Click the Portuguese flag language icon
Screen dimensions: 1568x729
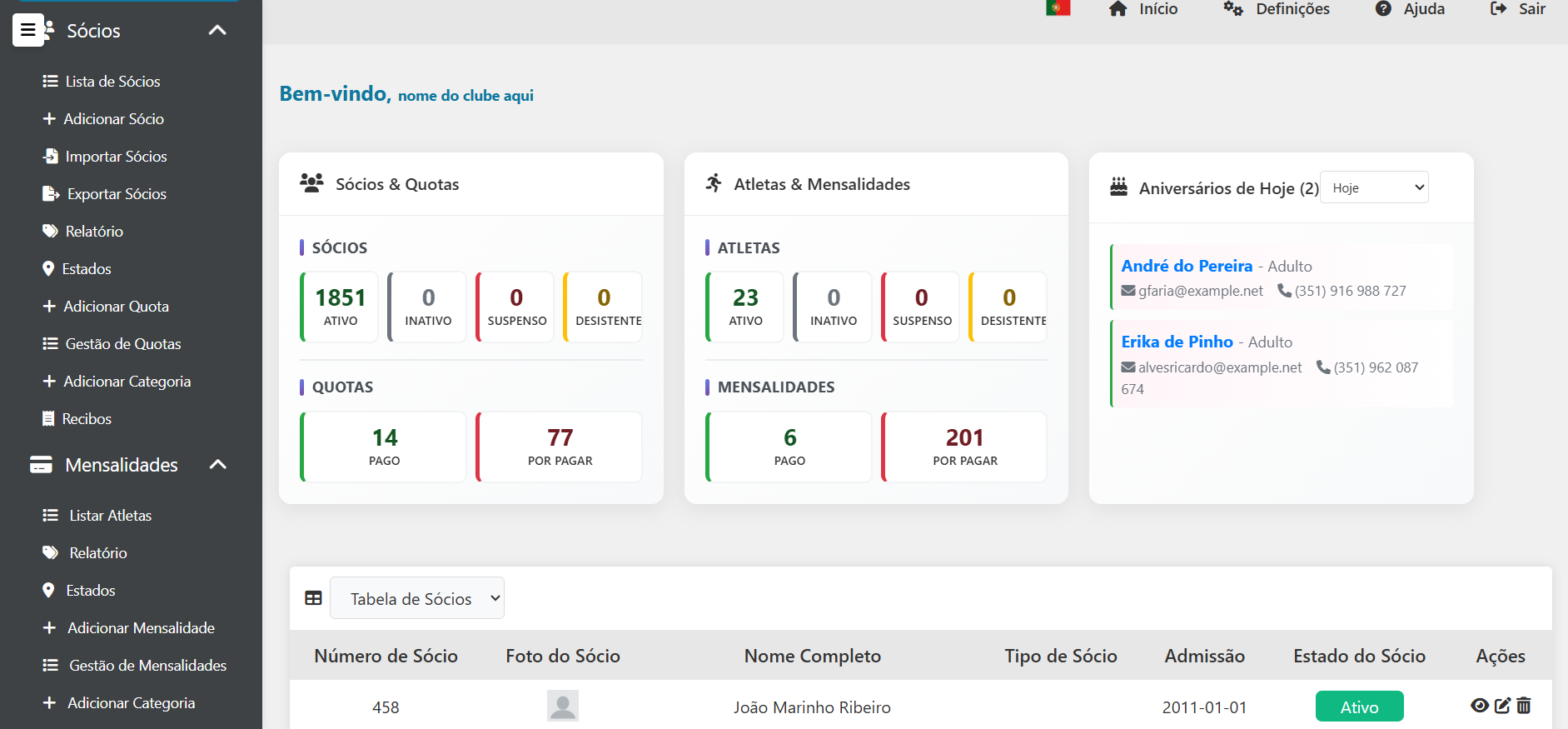pyautogui.click(x=1058, y=8)
